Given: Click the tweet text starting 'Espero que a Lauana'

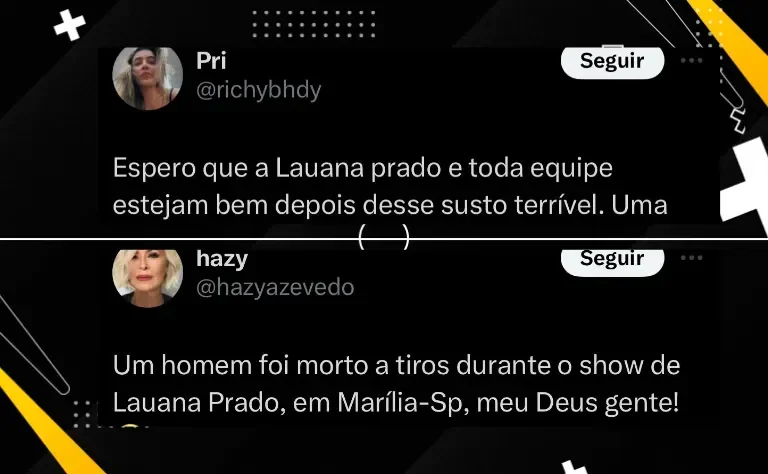Looking at the screenshot, I should click(390, 186).
